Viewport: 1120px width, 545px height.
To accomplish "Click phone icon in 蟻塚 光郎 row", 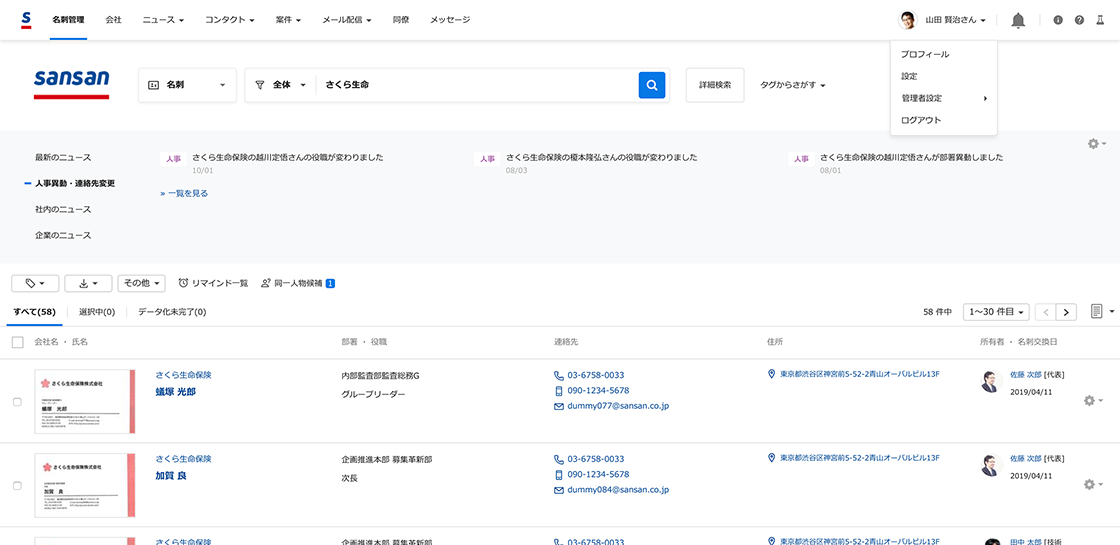I will 559,375.
